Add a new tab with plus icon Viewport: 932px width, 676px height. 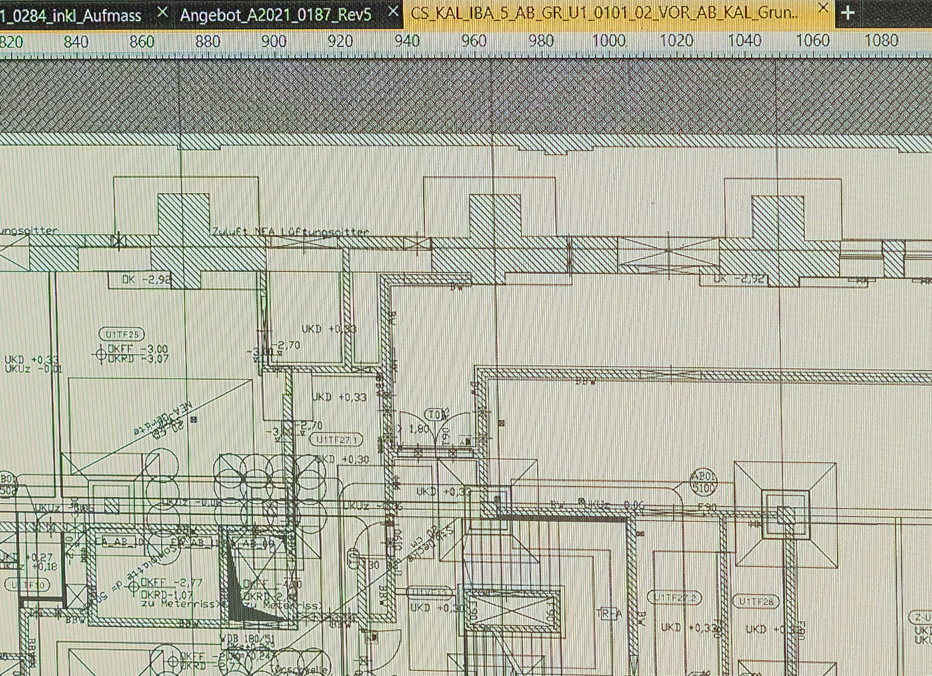pyautogui.click(x=848, y=13)
